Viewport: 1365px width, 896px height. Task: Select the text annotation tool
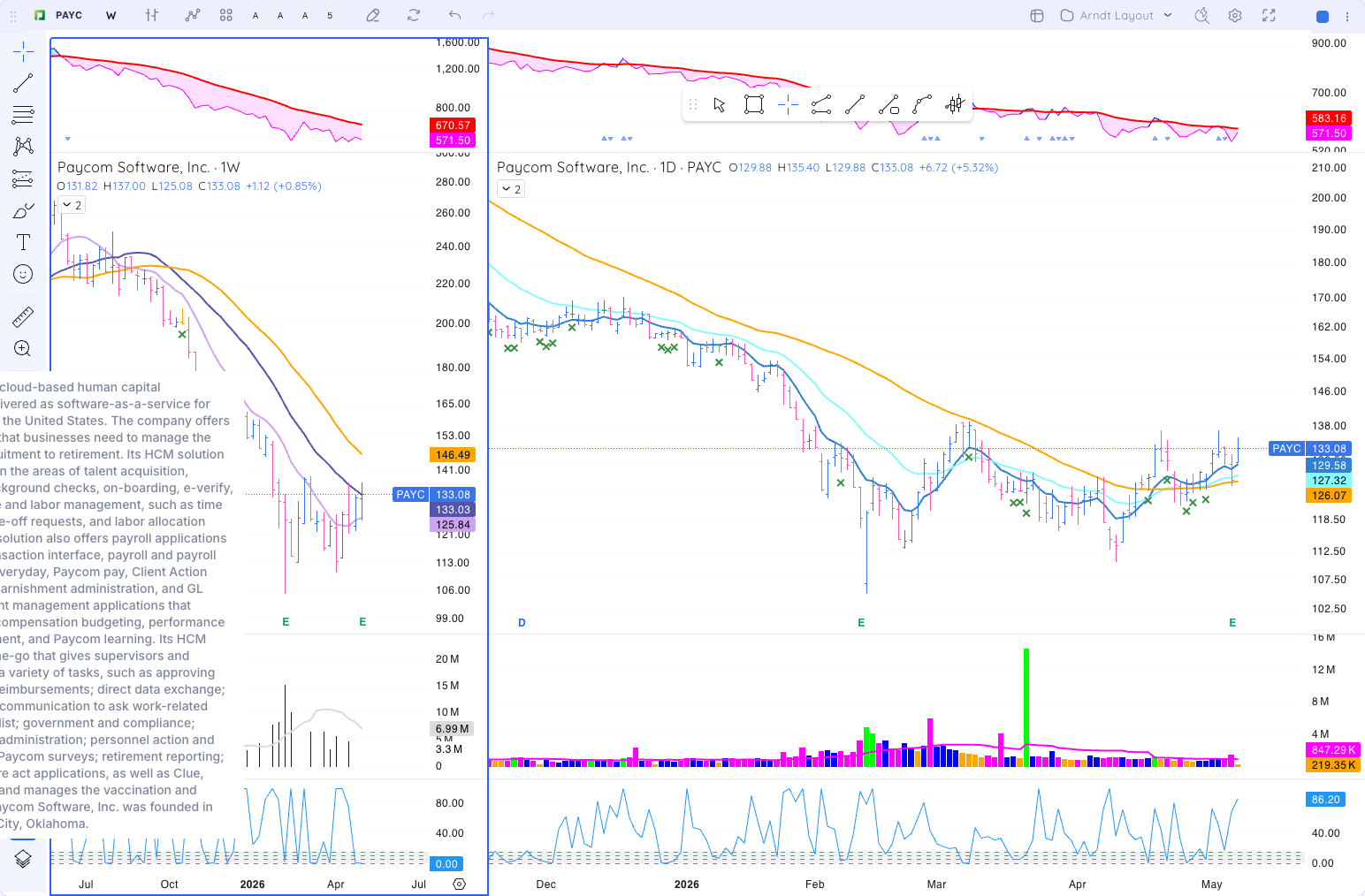point(23,242)
